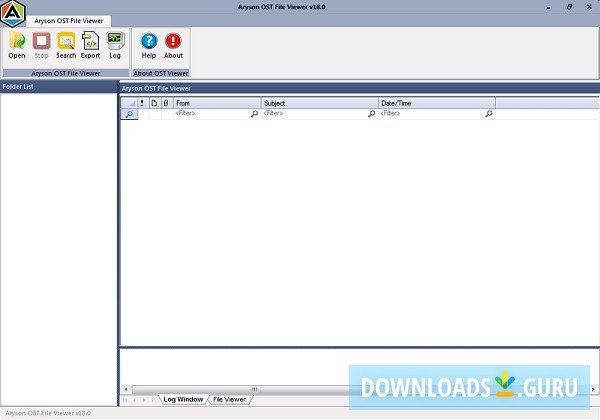This screenshot has height=420, width=600.
Task: Click the horizontal scrollbar thumb in log pane
Action: [254, 389]
